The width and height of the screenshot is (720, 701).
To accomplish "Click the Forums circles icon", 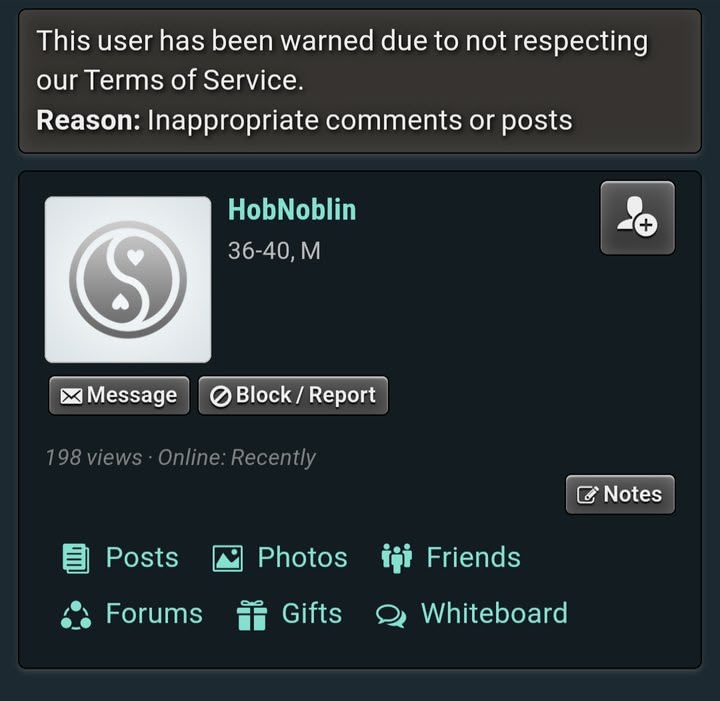I will coord(76,615).
